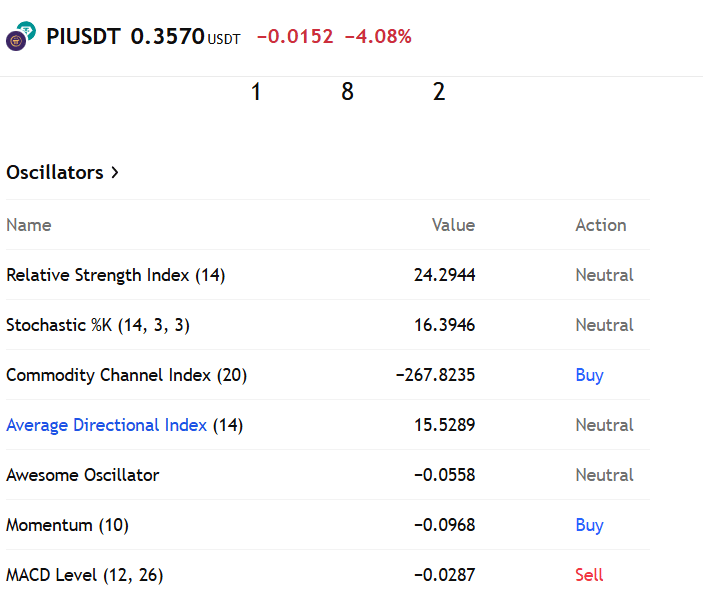Select the buy count number 2
Screen dimensions: 703x591
pos(439,91)
